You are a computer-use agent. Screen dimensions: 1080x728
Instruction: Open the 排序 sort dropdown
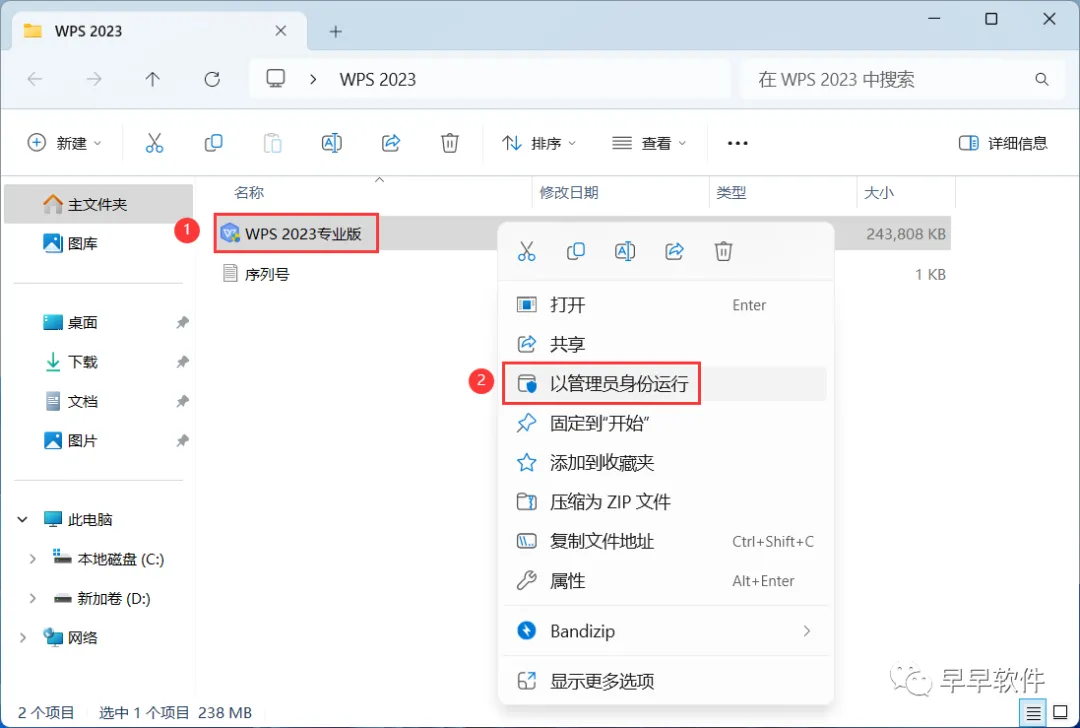click(x=539, y=143)
